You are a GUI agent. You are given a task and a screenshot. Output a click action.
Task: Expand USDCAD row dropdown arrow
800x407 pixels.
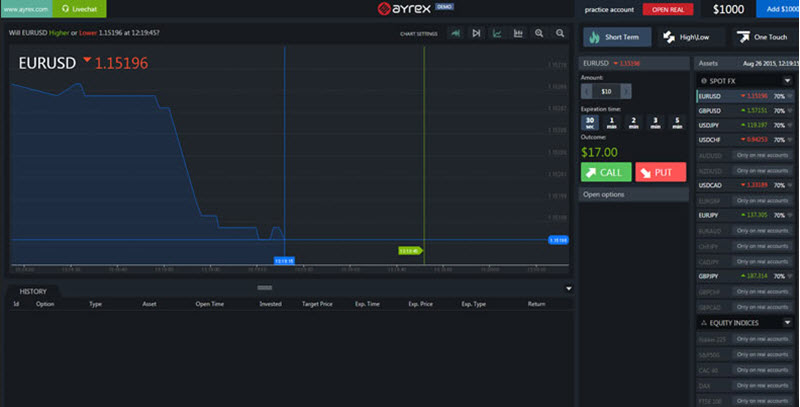pos(790,185)
